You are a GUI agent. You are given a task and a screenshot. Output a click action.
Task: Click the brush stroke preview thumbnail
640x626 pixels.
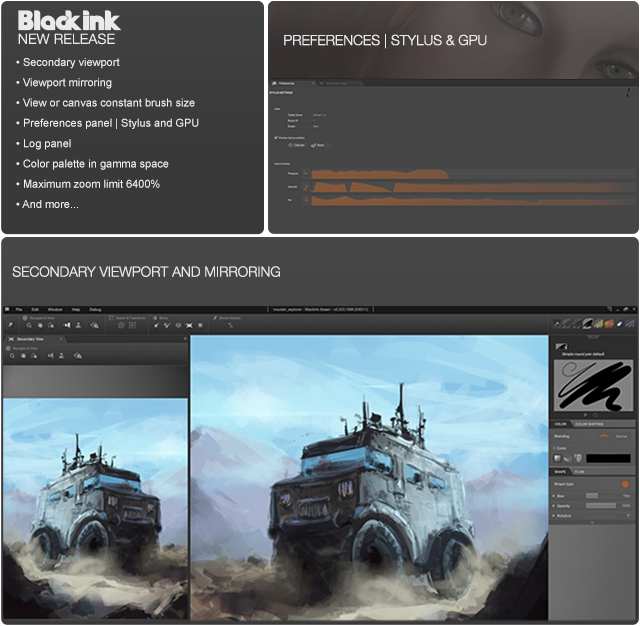click(x=593, y=386)
